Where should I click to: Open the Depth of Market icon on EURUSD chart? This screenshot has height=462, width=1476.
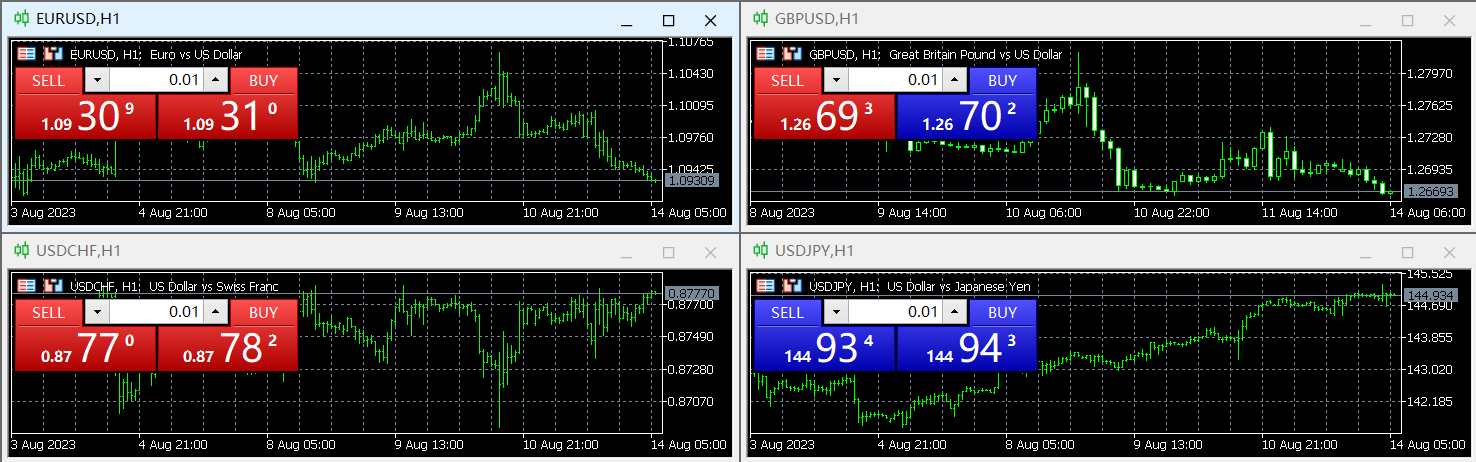[x=51, y=55]
